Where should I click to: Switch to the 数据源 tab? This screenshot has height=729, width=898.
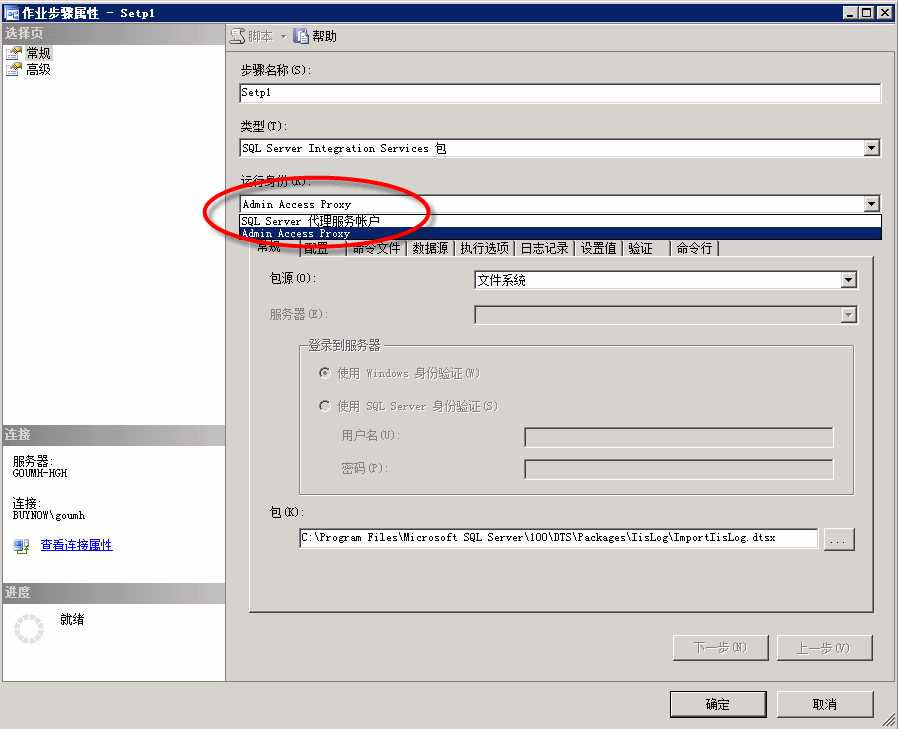pyautogui.click(x=430, y=248)
